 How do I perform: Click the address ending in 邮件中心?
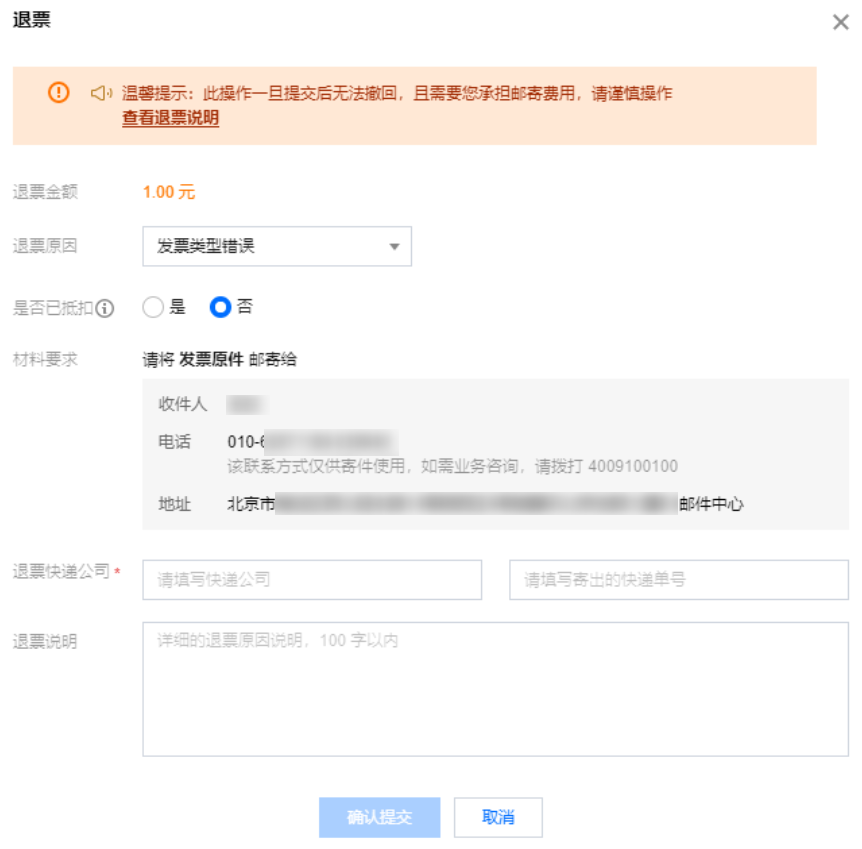point(485,504)
